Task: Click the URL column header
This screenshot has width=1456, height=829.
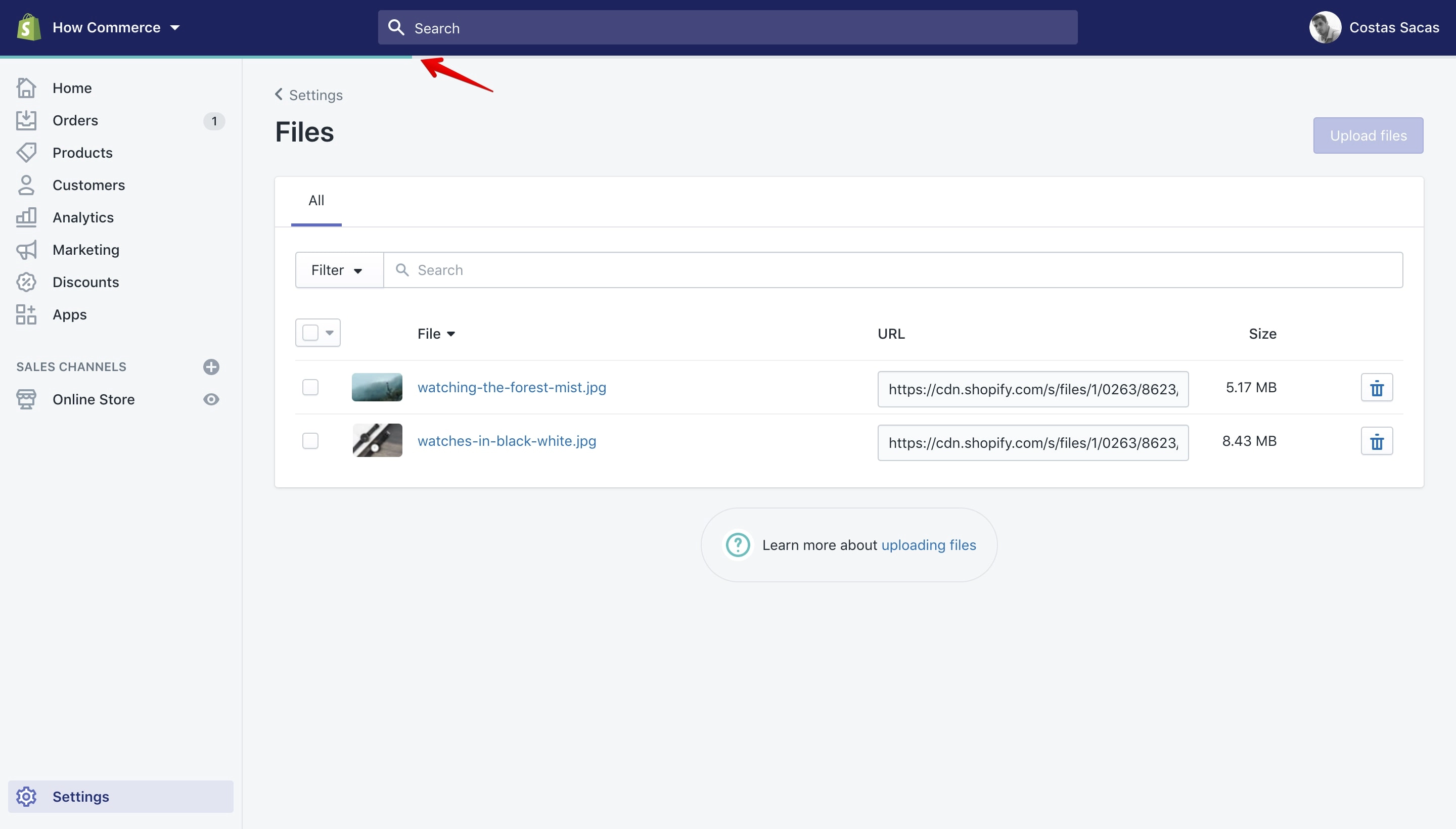Action: point(891,334)
